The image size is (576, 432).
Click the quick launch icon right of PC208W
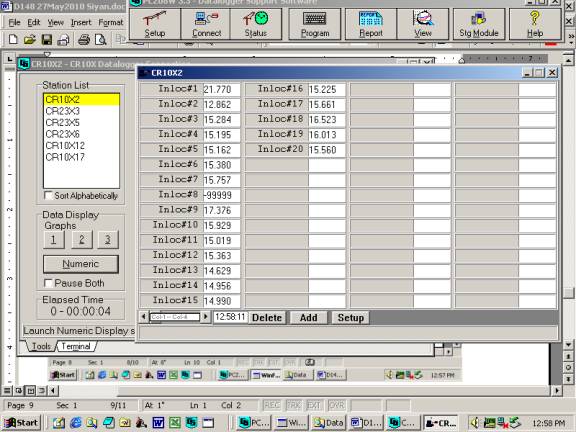(208, 423)
